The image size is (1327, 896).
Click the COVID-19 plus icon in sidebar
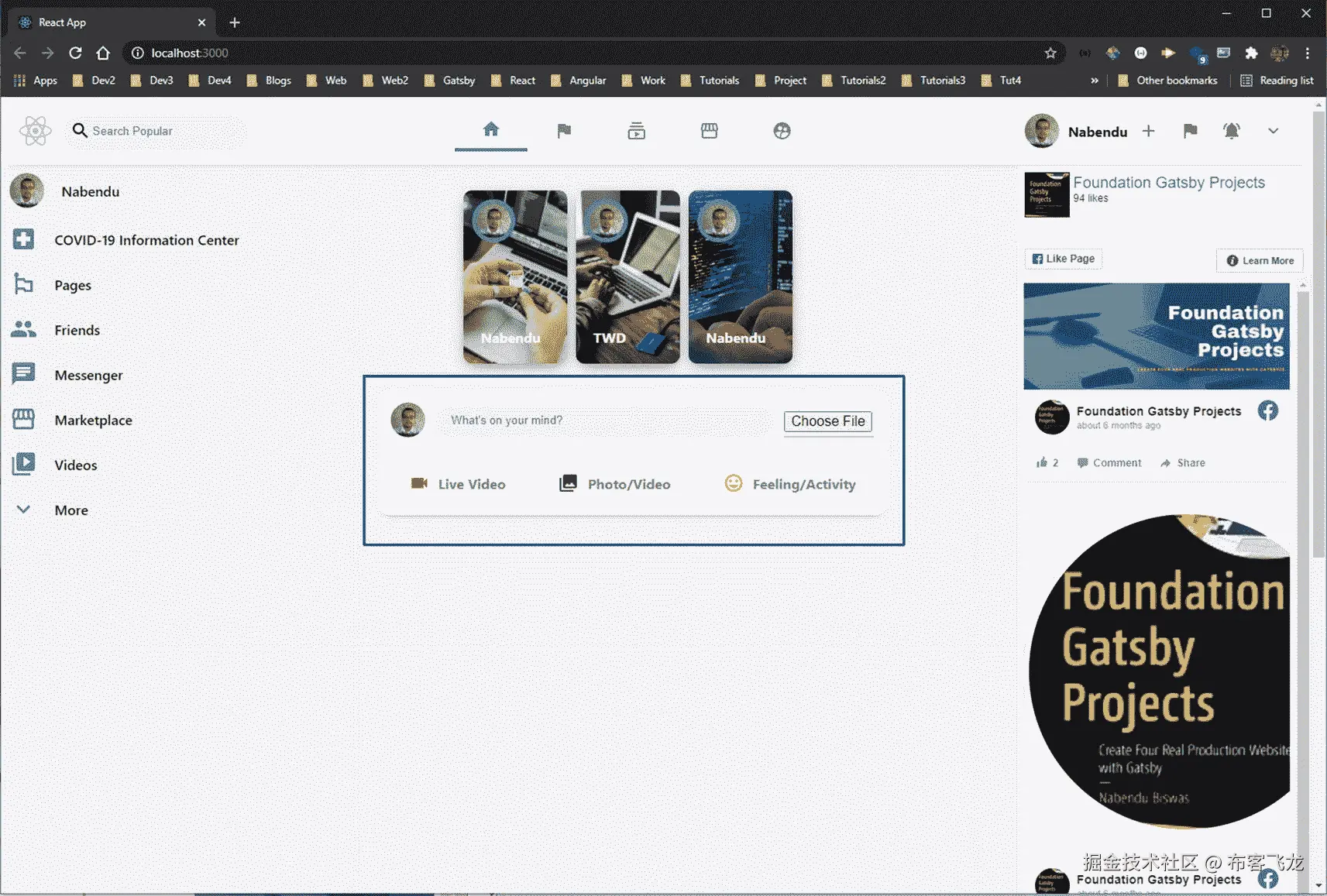coord(23,239)
